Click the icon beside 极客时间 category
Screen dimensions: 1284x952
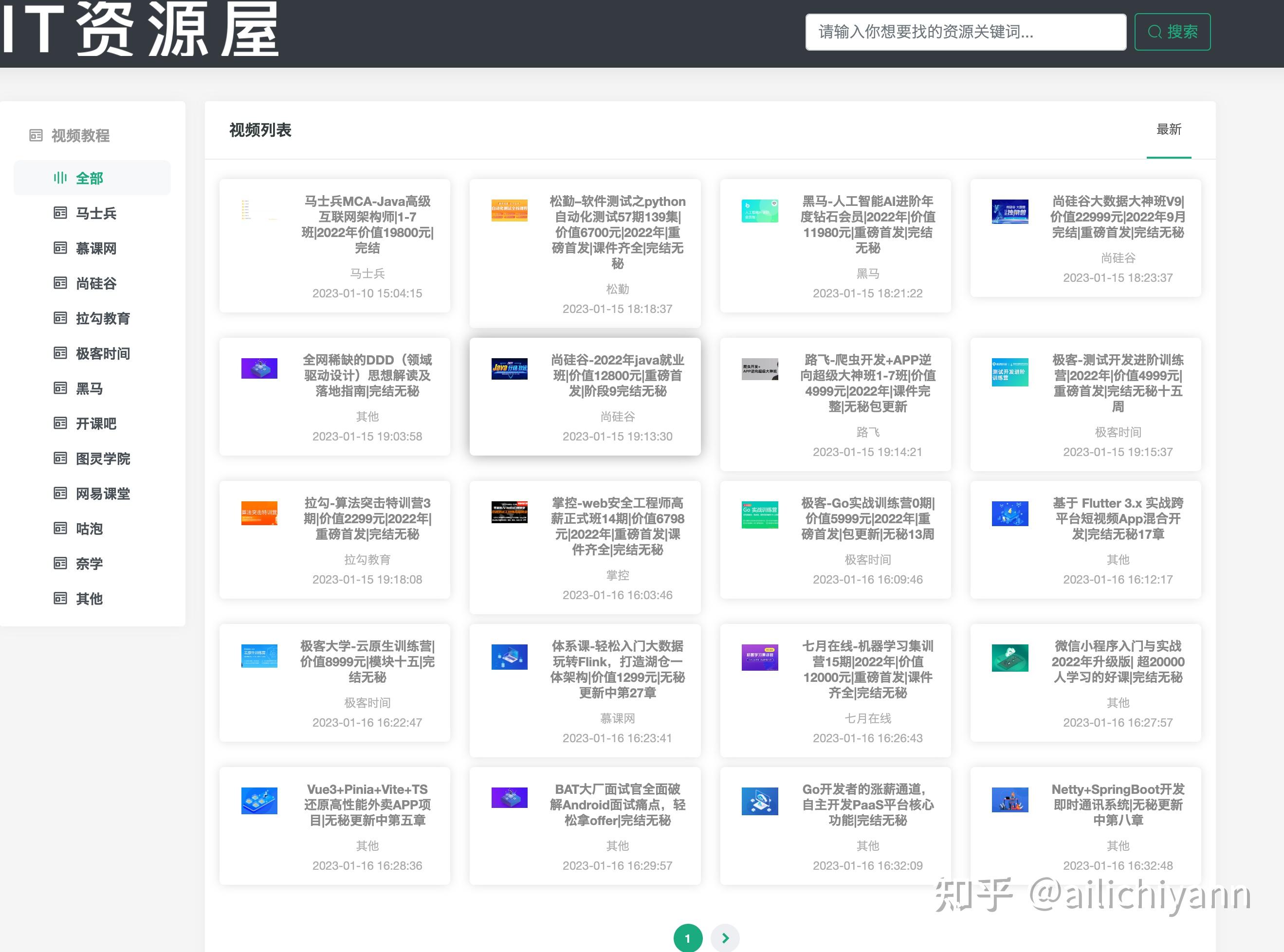click(60, 353)
